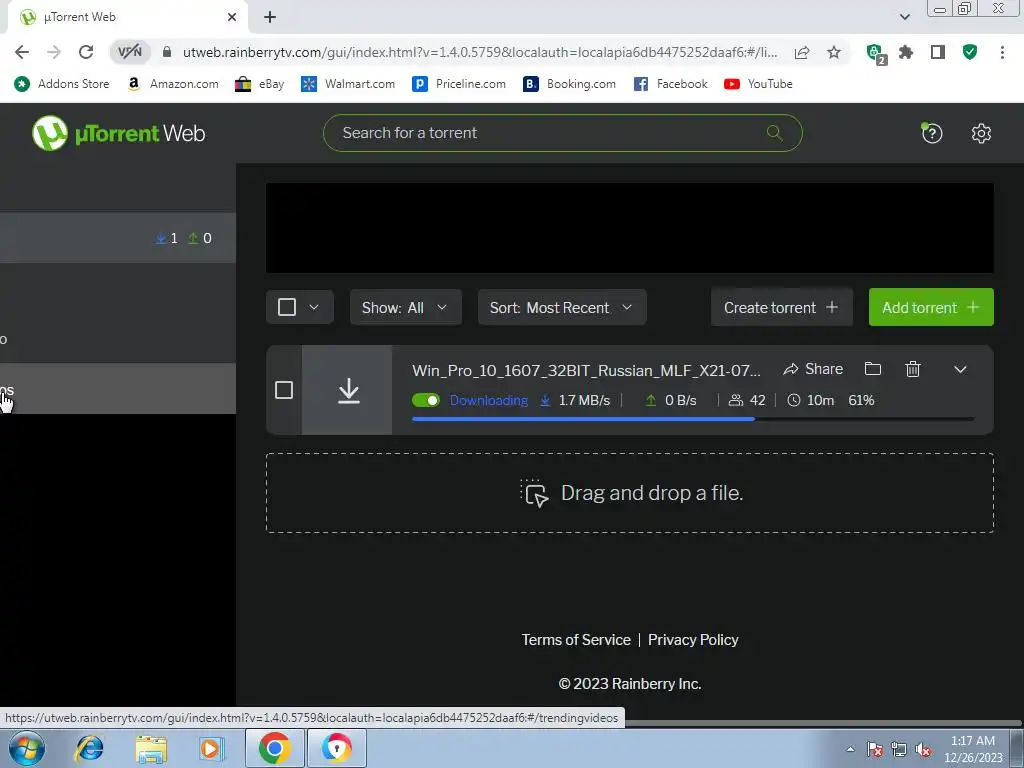Open the Privacy Policy link
This screenshot has width=1024, height=768.
(x=693, y=640)
